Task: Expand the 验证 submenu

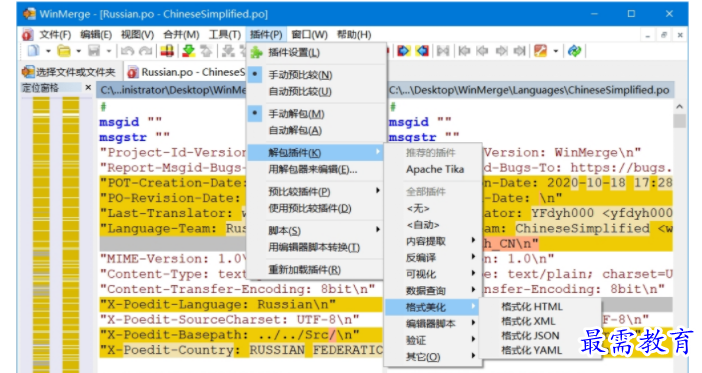Action: tap(433, 340)
